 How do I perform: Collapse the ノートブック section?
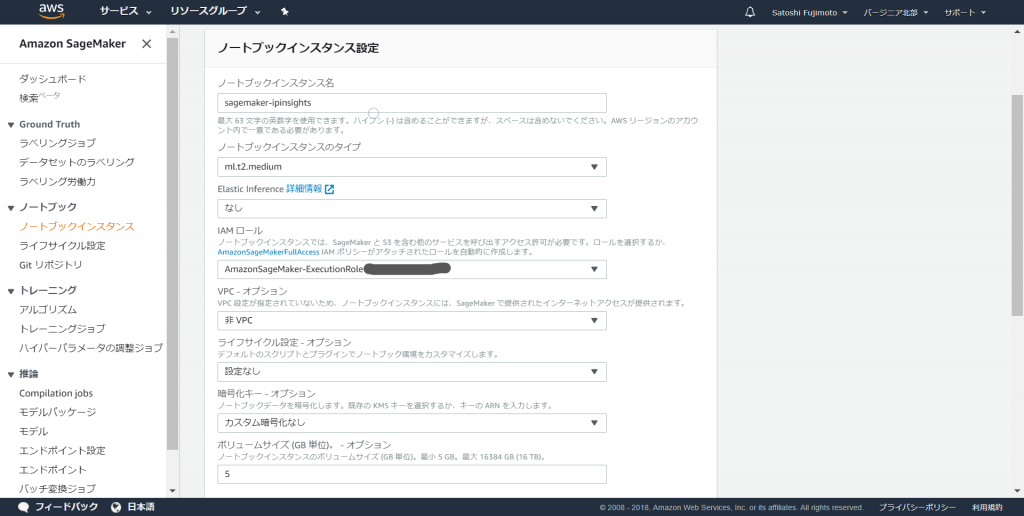[11, 208]
